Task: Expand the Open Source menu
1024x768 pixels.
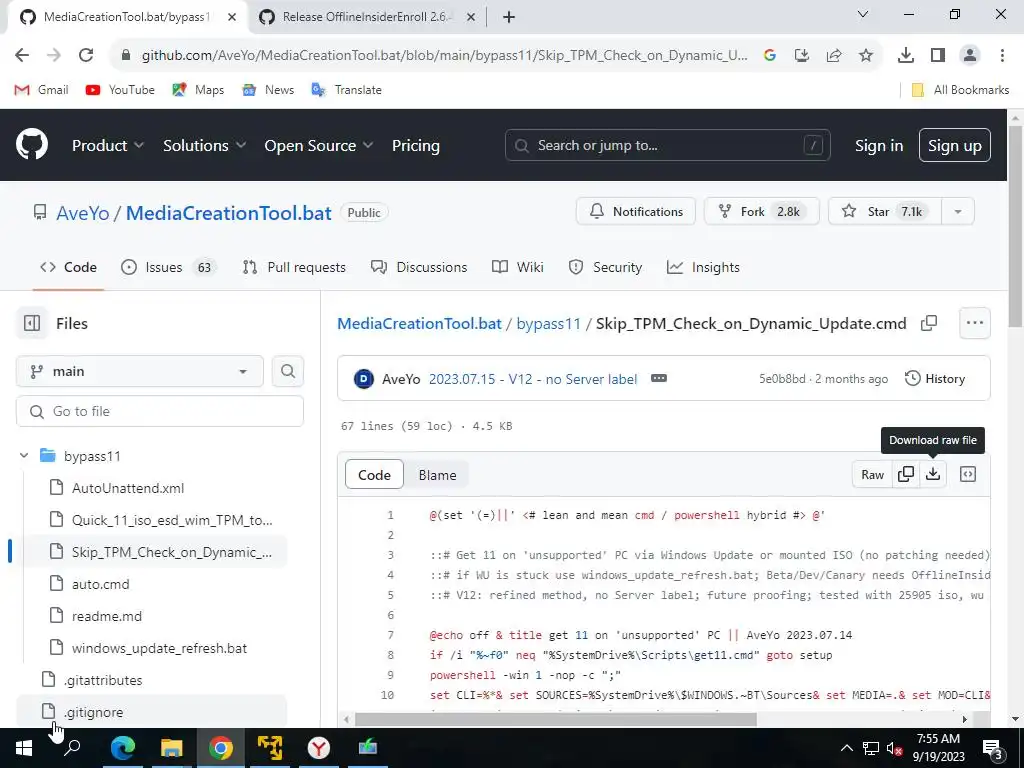Action: (319, 146)
